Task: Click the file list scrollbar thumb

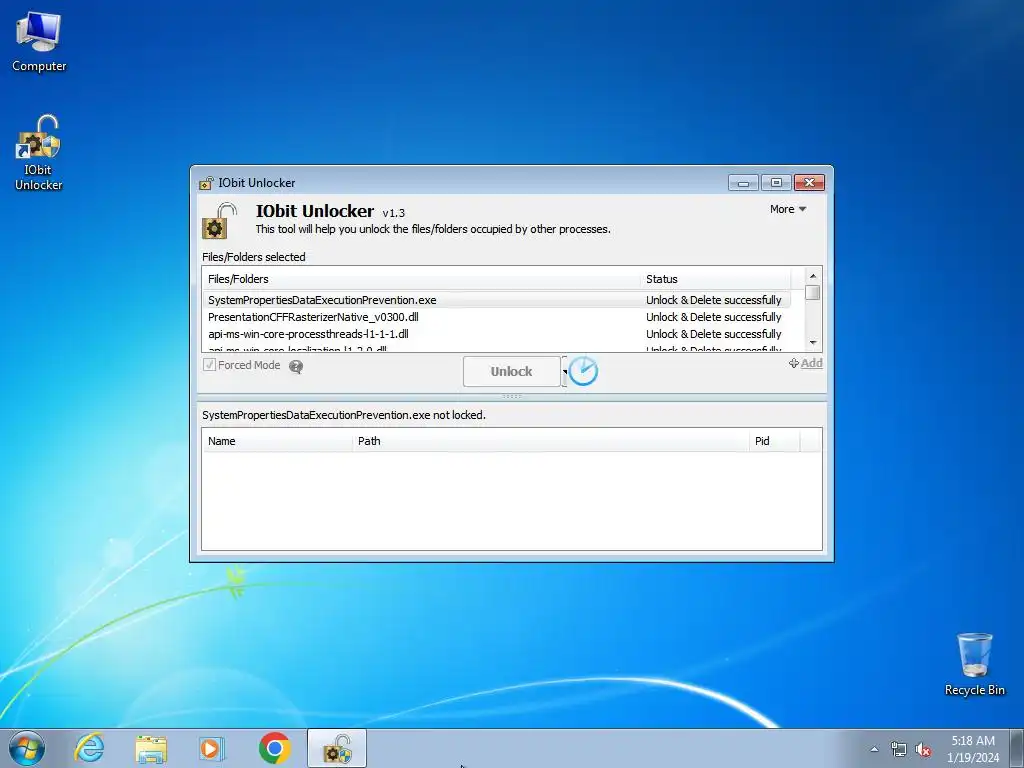Action: click(x=813, y=293)
